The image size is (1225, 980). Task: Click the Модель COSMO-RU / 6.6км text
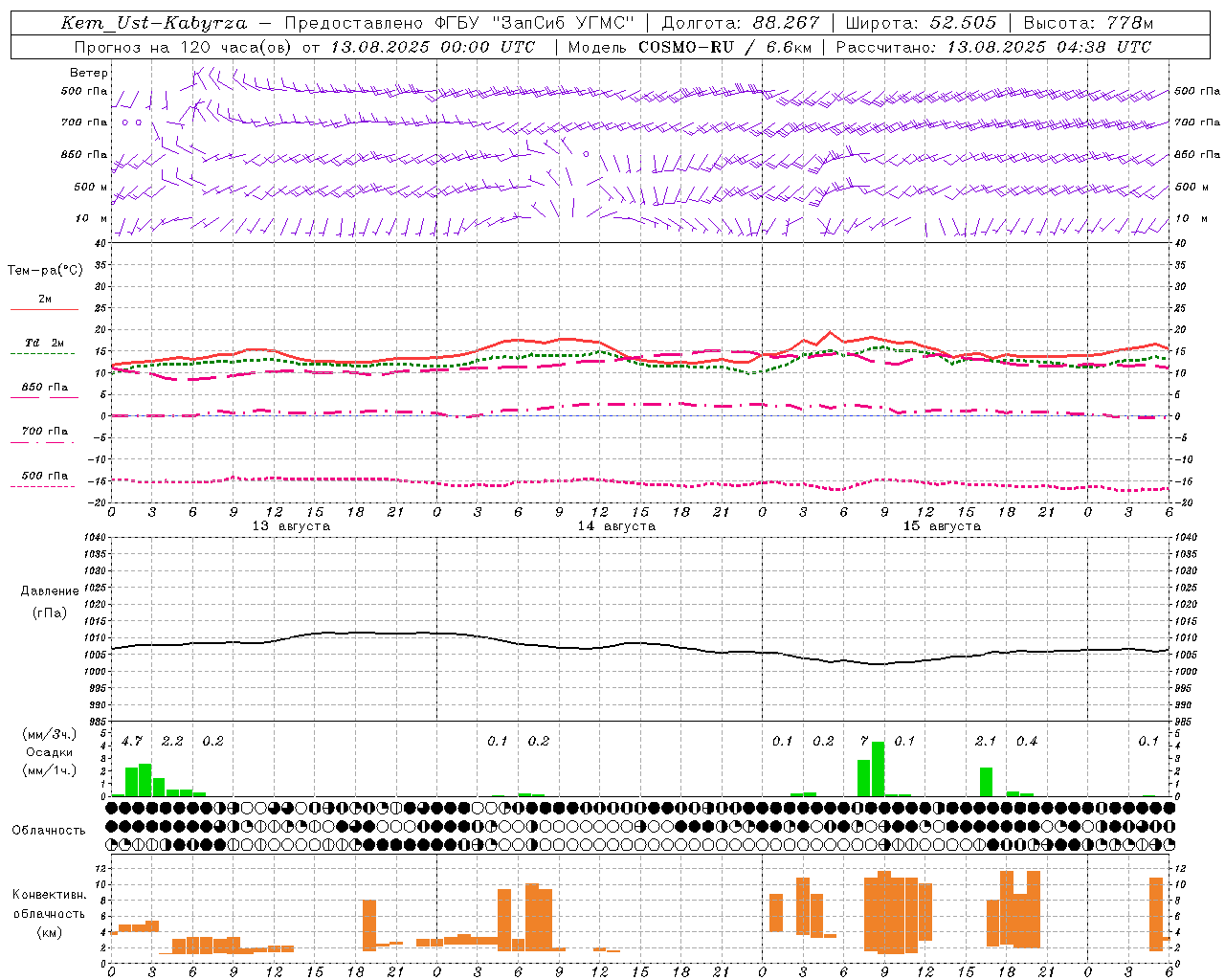689,47
